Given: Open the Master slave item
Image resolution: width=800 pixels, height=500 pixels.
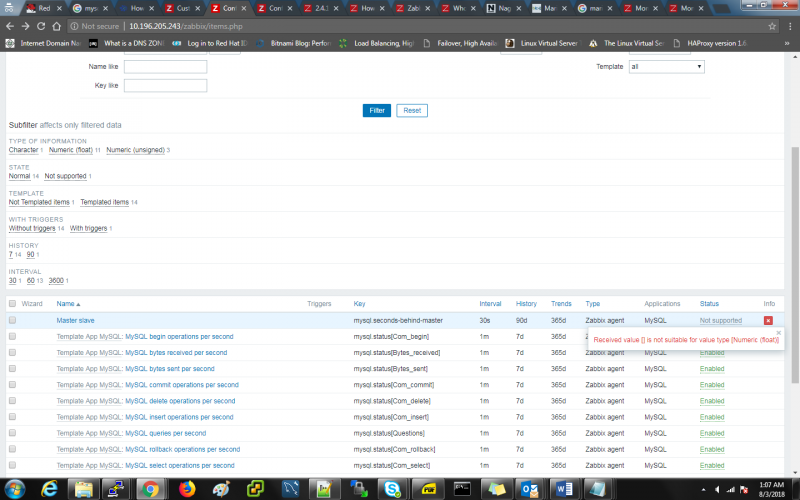Looking at the screenshot, I should [x=76, y=320].
